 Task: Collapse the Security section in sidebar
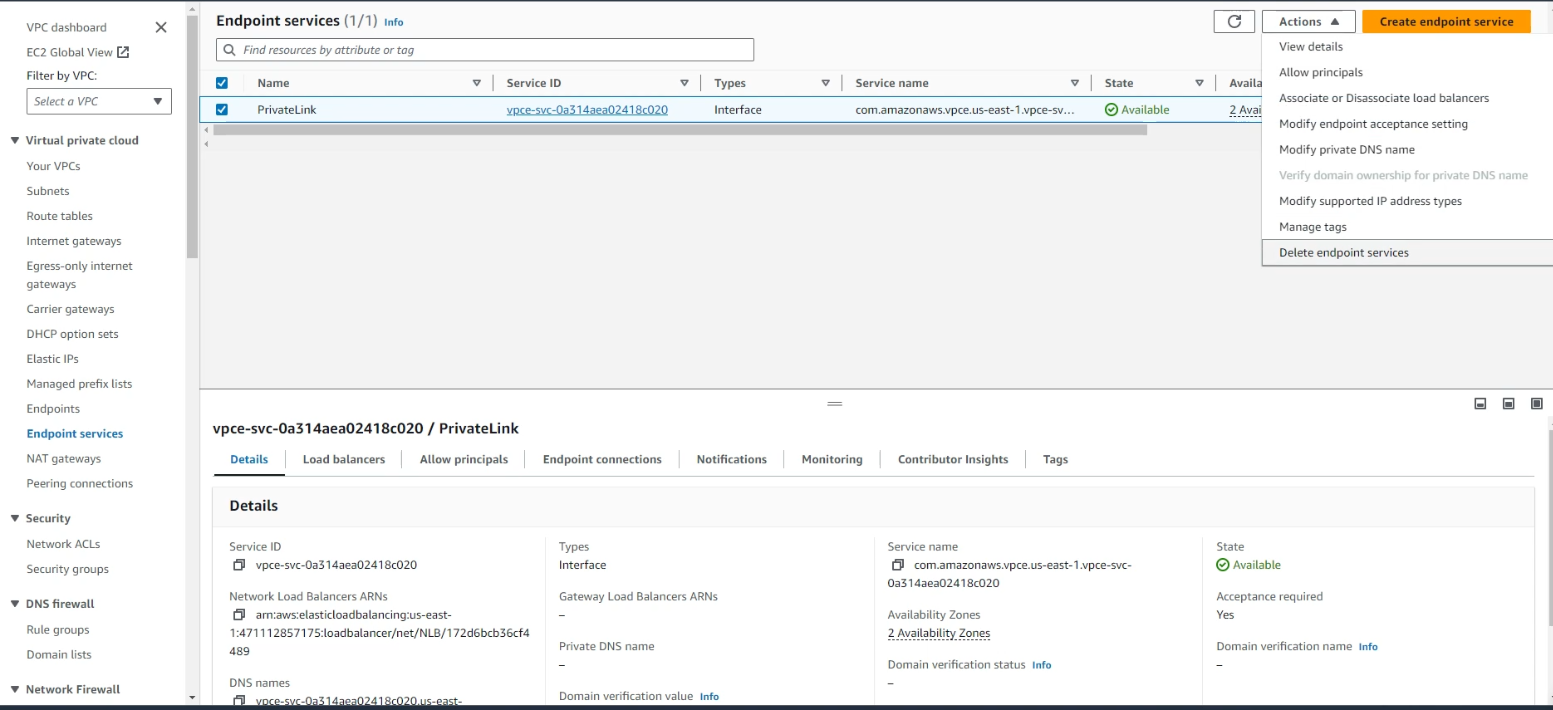[15, 519]
